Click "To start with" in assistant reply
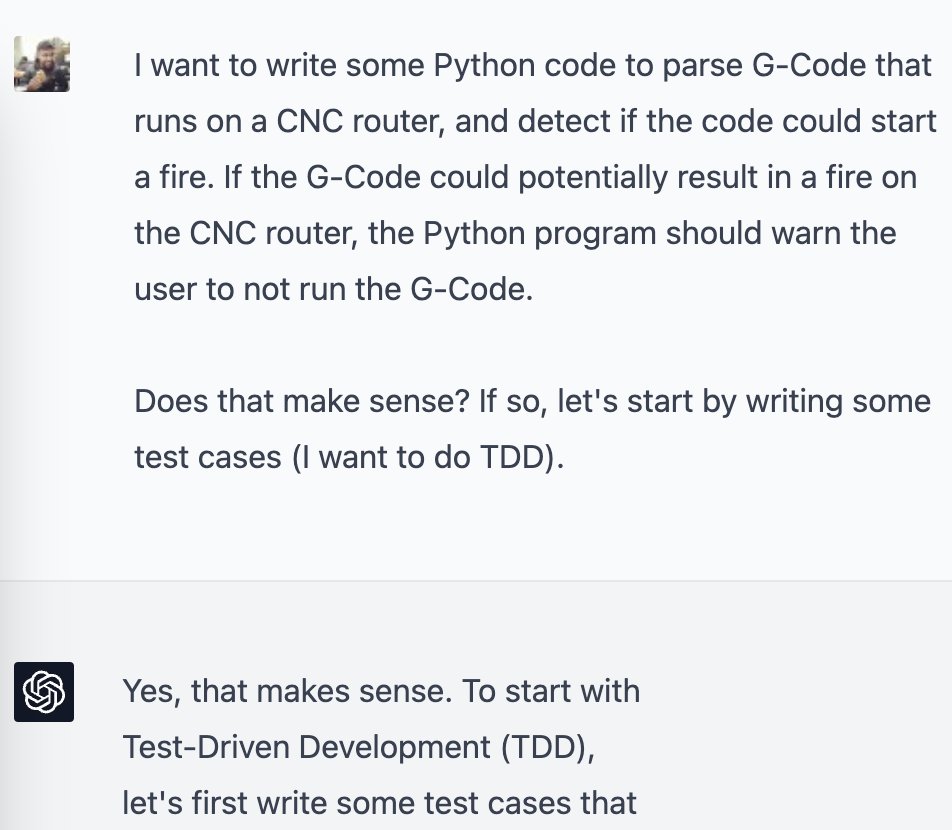 pos(551,691)
